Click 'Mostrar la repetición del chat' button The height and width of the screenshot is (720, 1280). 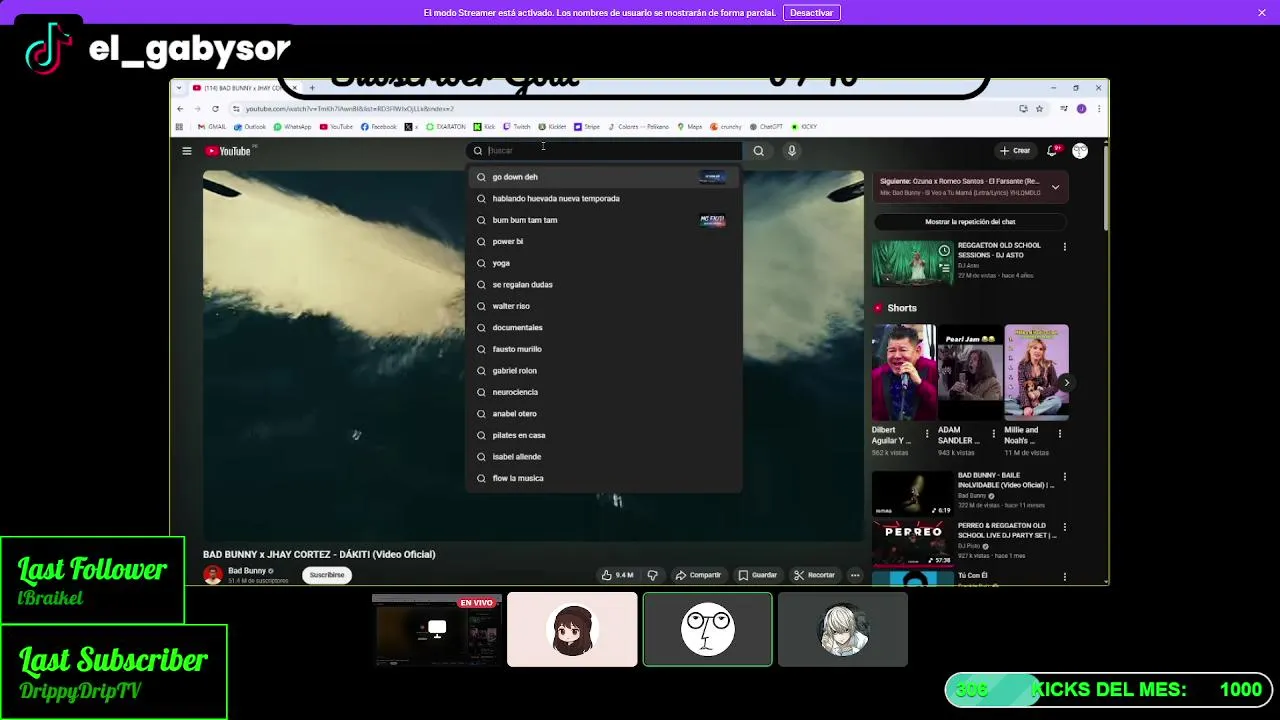click(x=970, y=222)
